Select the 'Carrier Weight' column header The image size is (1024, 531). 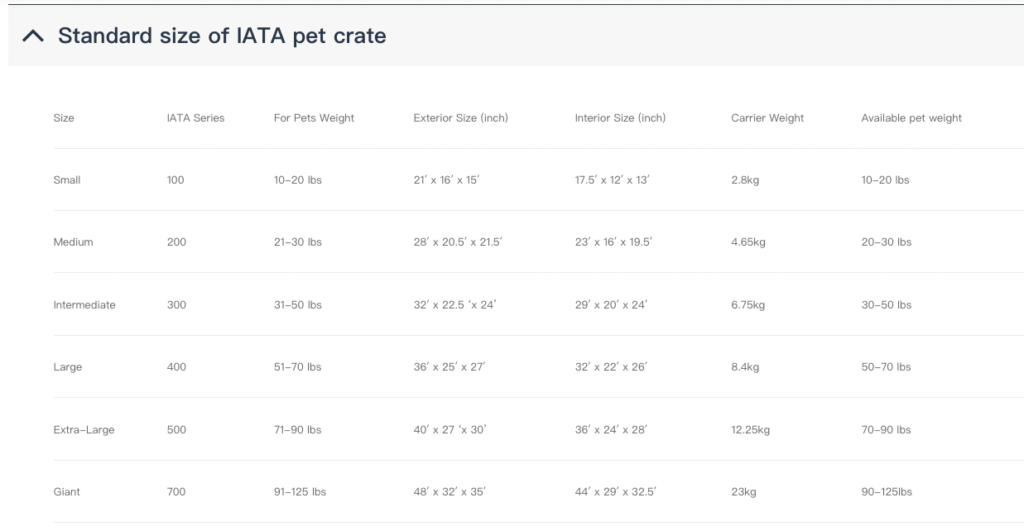pyautogui.click(x=767, y=118)
